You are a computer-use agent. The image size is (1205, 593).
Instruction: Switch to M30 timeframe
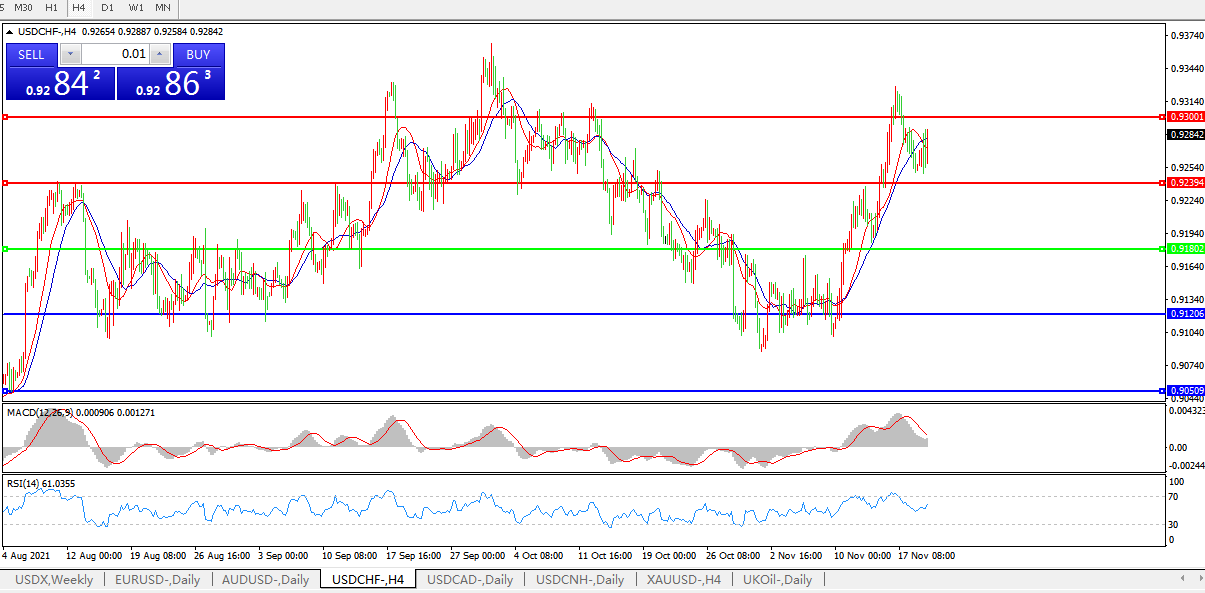pyautogui.click(x=23, y=8)
